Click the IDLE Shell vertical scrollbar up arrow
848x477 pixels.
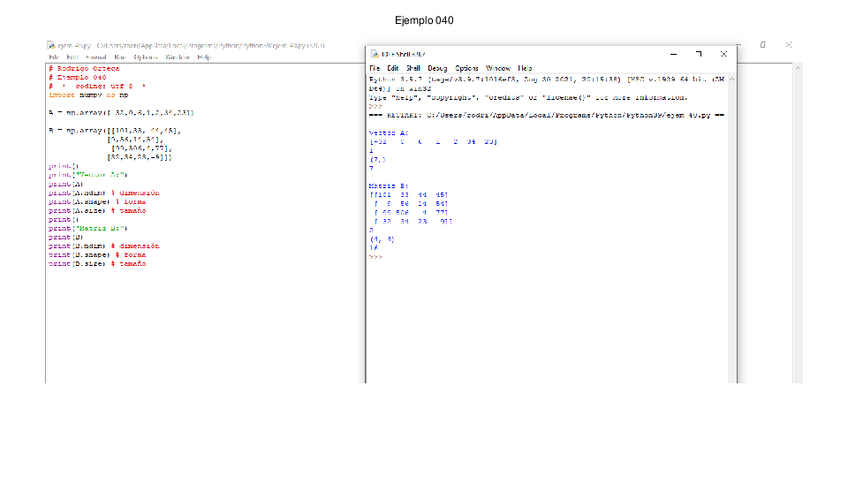coord(732,79)
